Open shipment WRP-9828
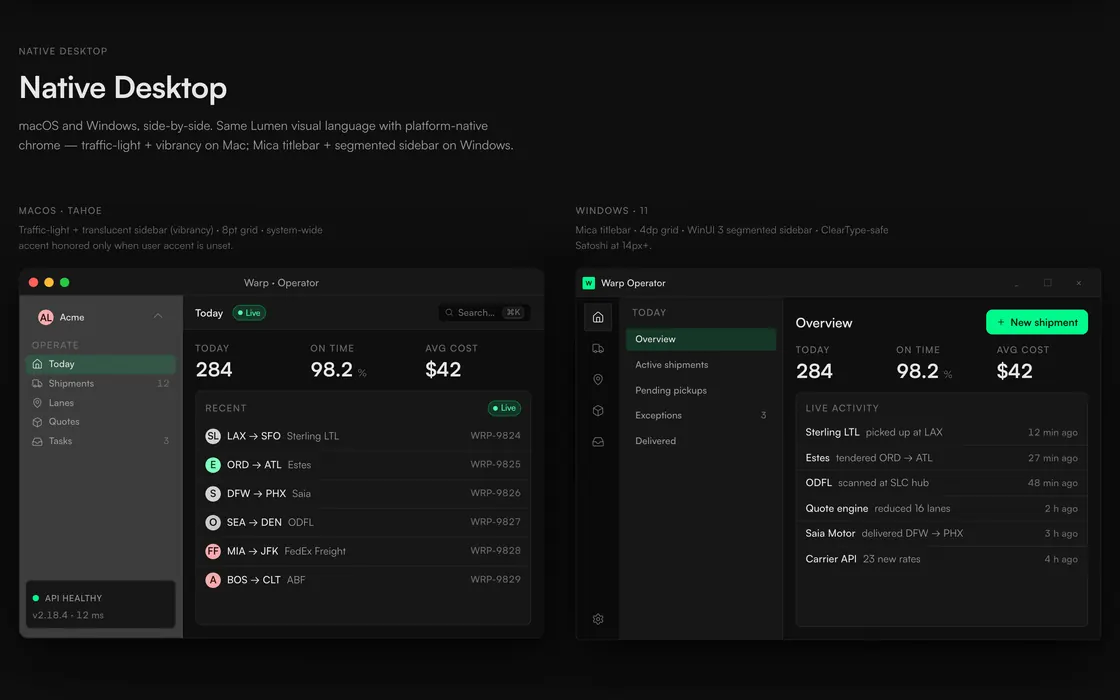1120x700 pixels. (363, 551)
